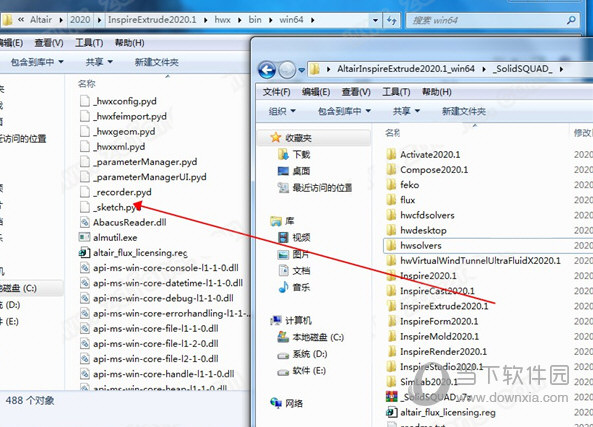
Task: Select api-ms-win-core-file-l1-2-0.dll icon
Action: click(x=85, y=343)
